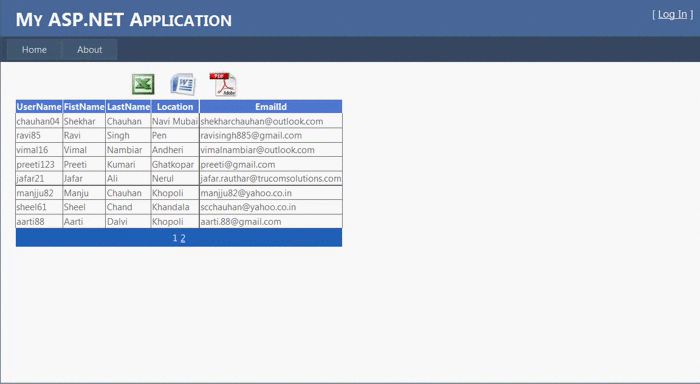Click Khopoli location in aarti88 row
Viewport: 700px width, 384px height.
pos(175,221)
